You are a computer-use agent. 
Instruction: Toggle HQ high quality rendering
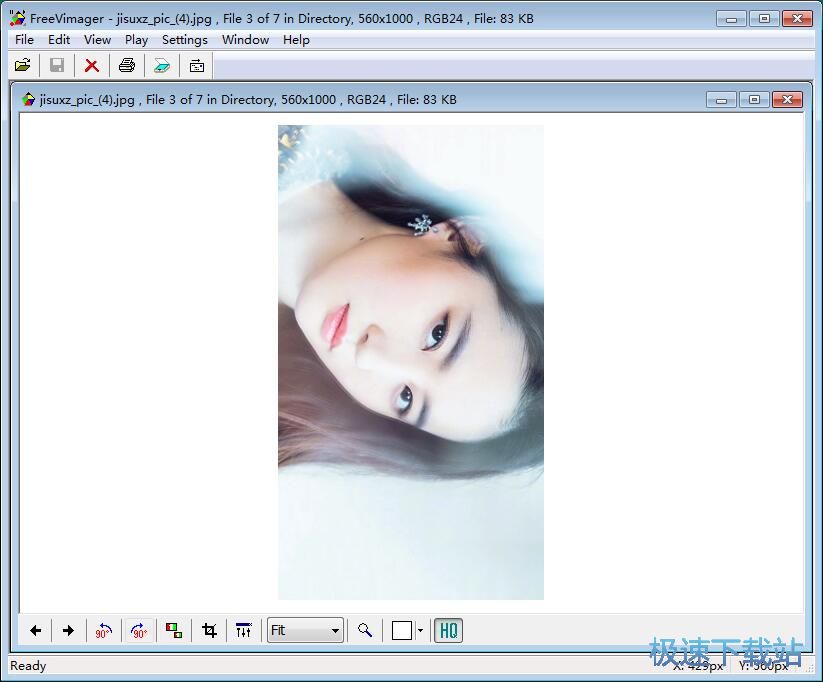click(x=448, y=630)
